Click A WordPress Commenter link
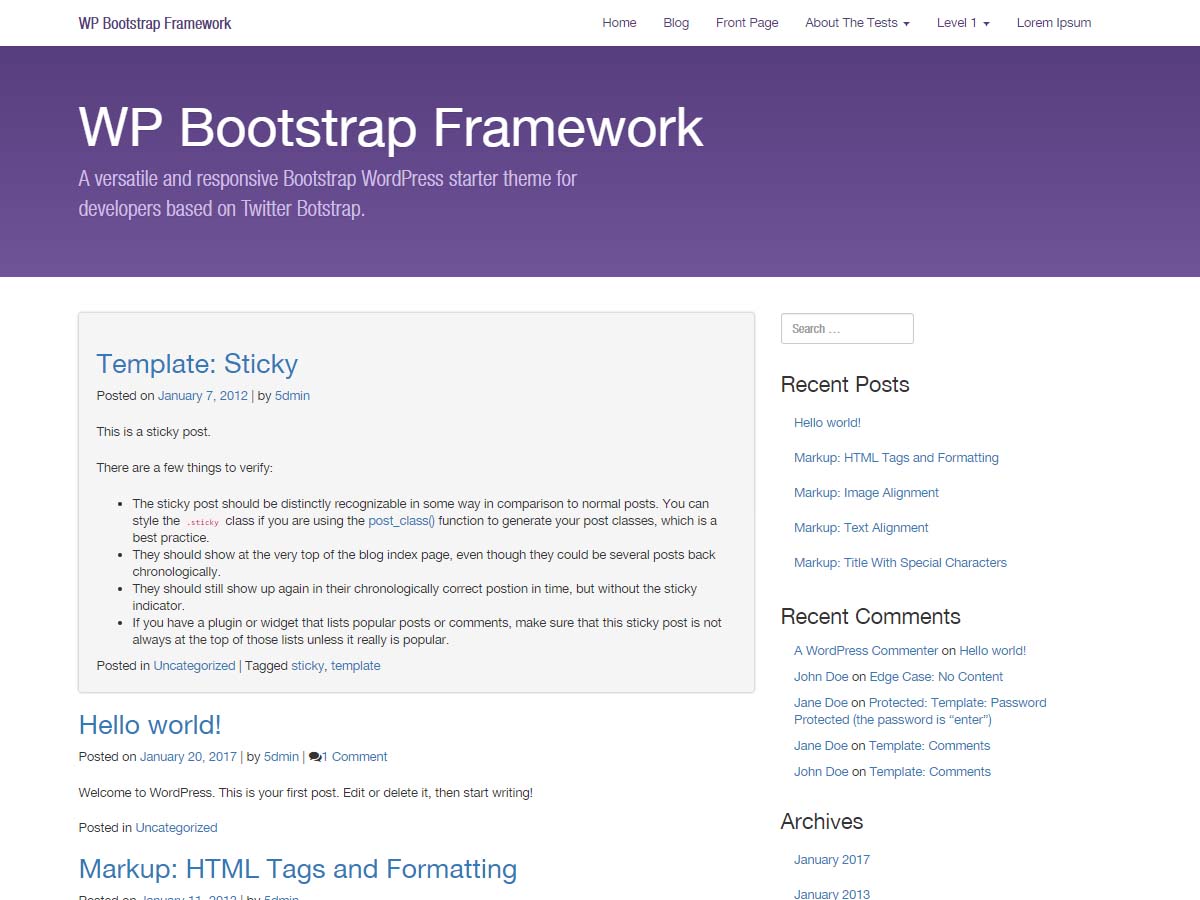Image resolution: width=1200 pixels, height=900 pixels. tap(866, 651)
